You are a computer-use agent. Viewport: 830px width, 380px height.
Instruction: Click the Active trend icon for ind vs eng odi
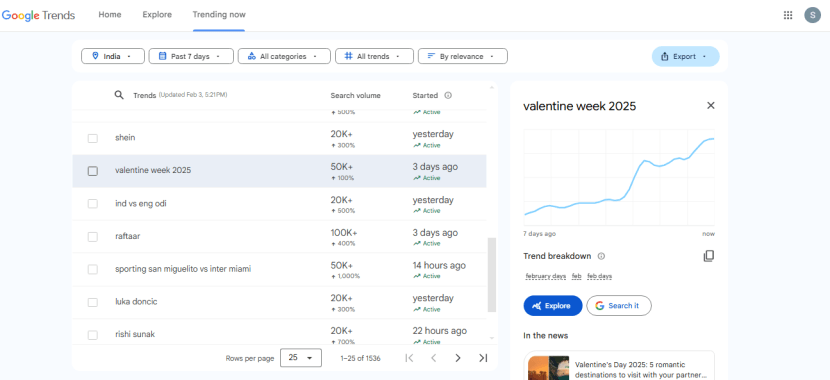click(x=417, y=211)
